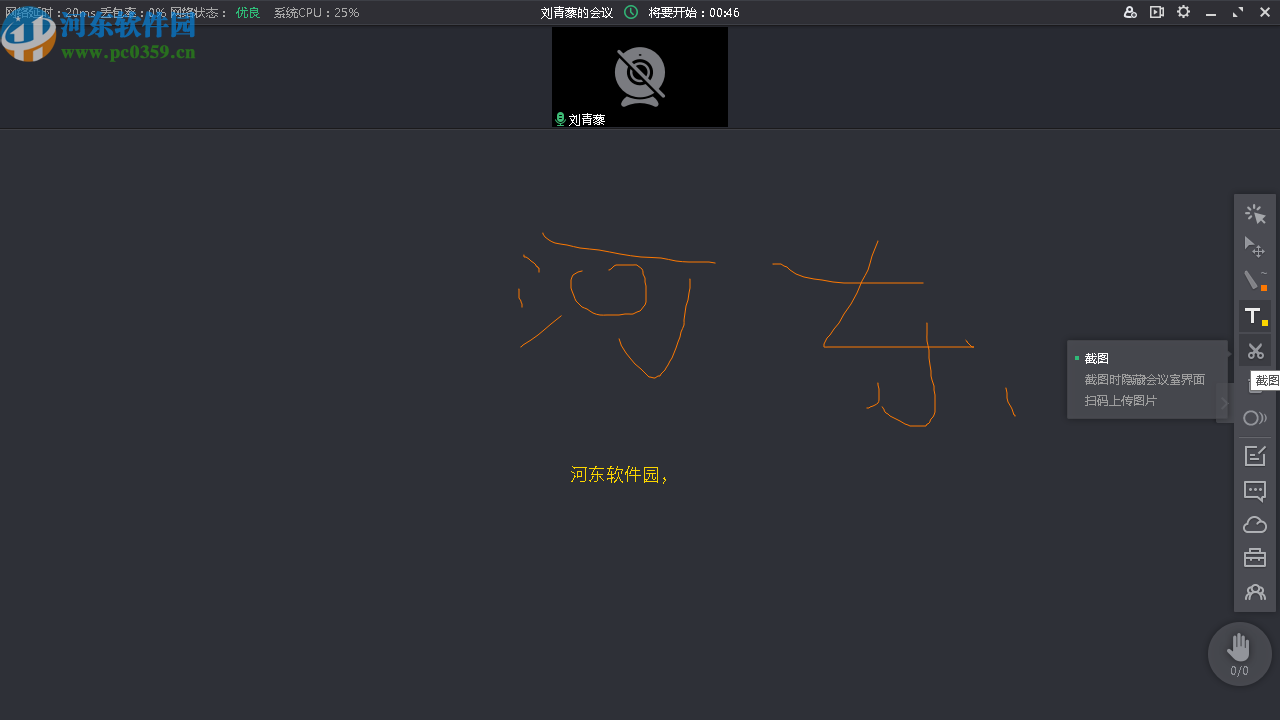Image resolution: width=1280 pixels, height=720 pixels.
Task: Choose 扫码上传图片 option
Action: [1120, 400]
